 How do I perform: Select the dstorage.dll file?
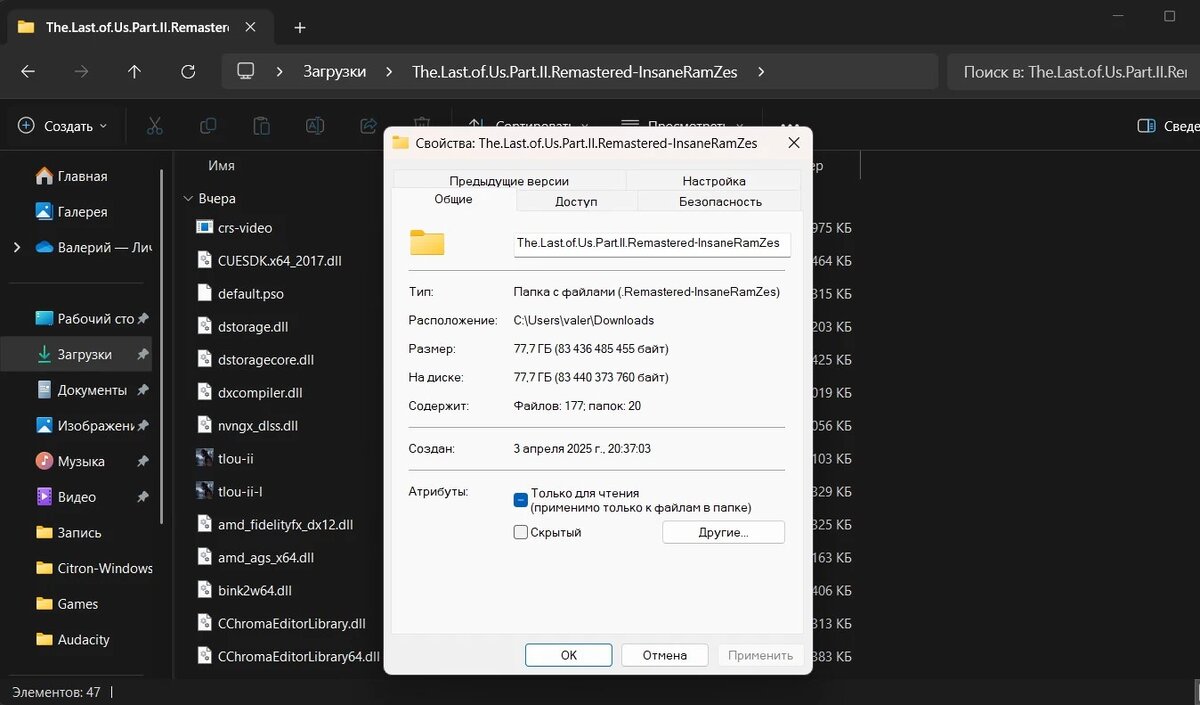[241, 327]
